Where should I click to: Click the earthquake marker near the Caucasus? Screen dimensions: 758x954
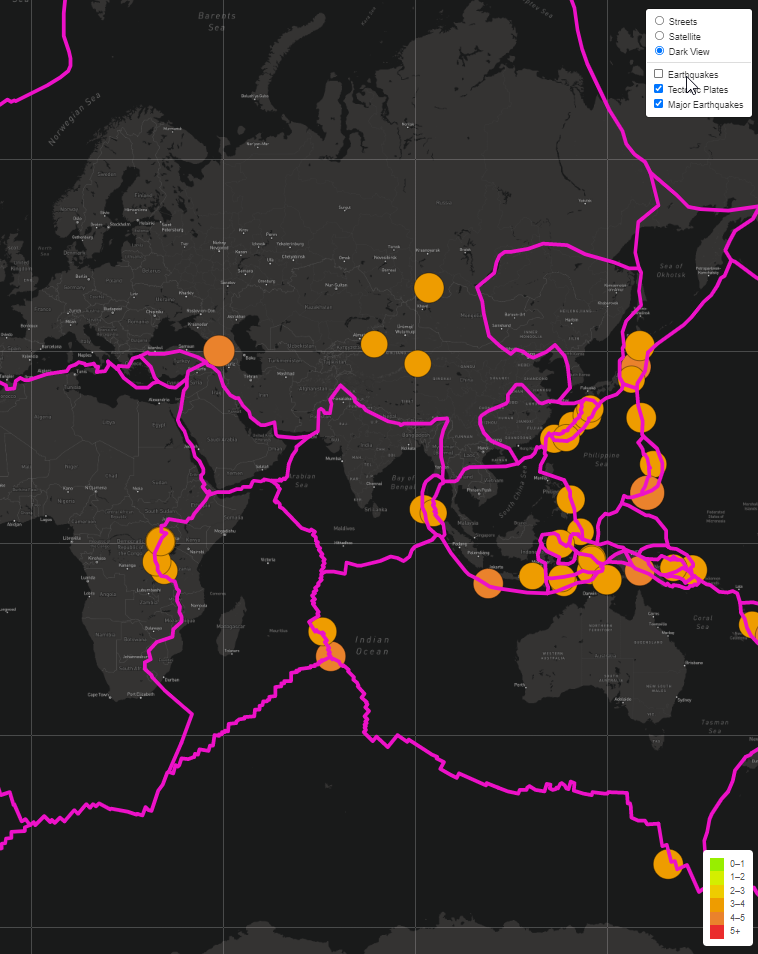[x=219, y=350]
